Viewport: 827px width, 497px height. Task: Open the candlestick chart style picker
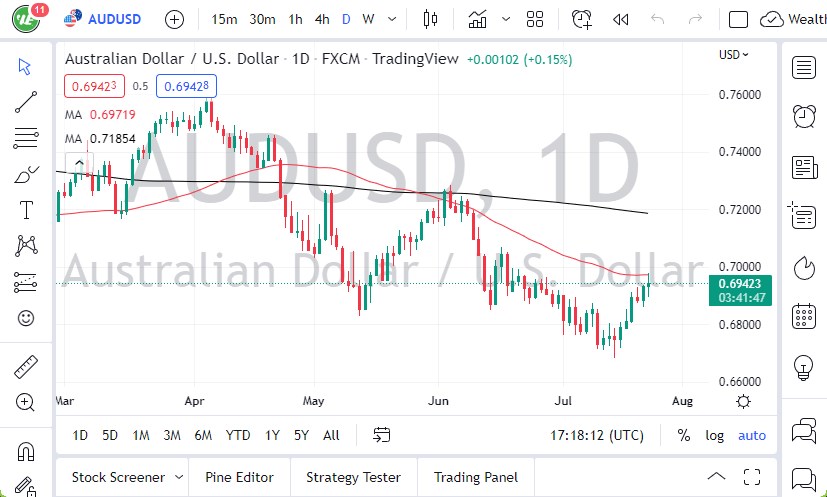pos(431,19)
